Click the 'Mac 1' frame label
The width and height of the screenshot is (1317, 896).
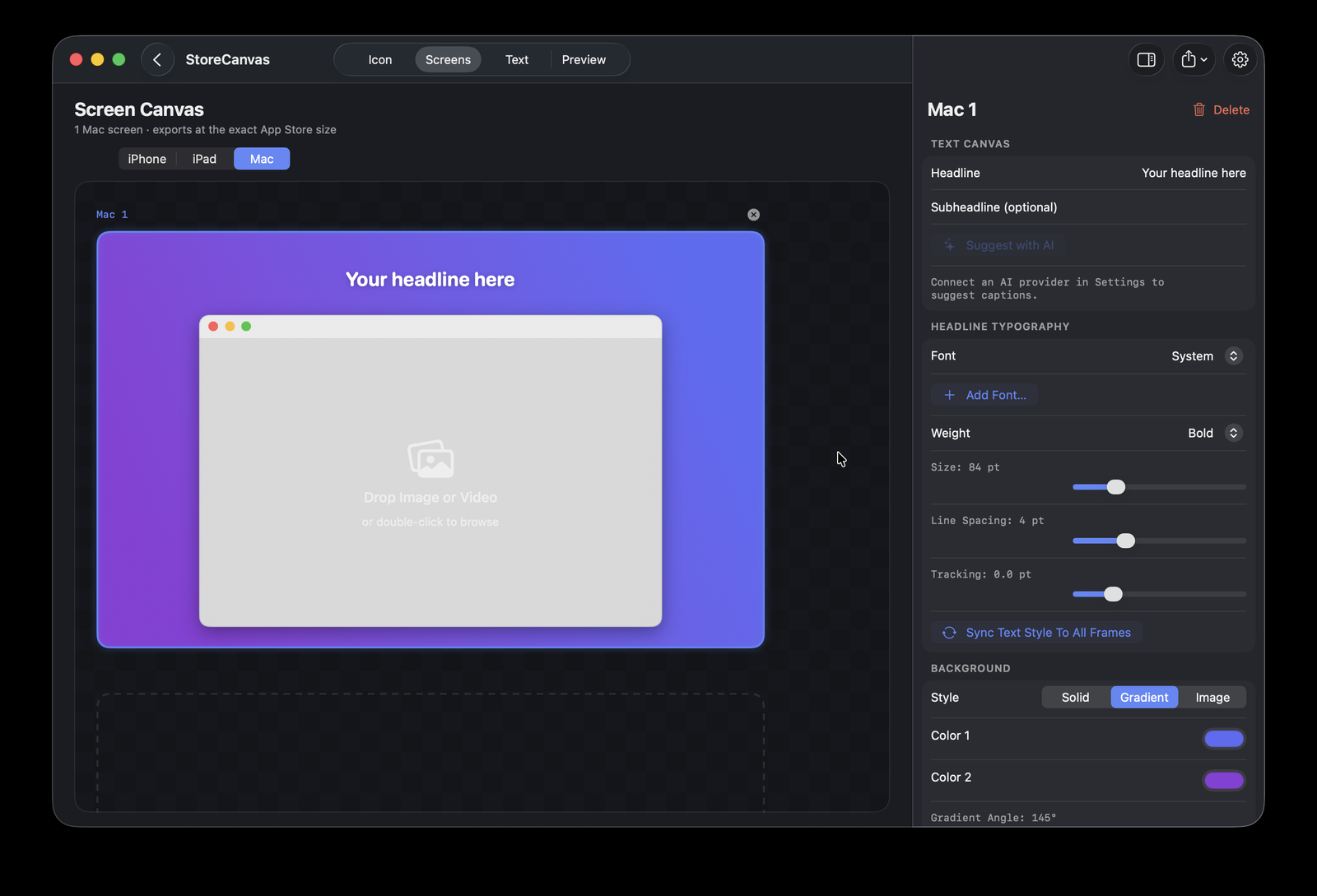(112, 215)
